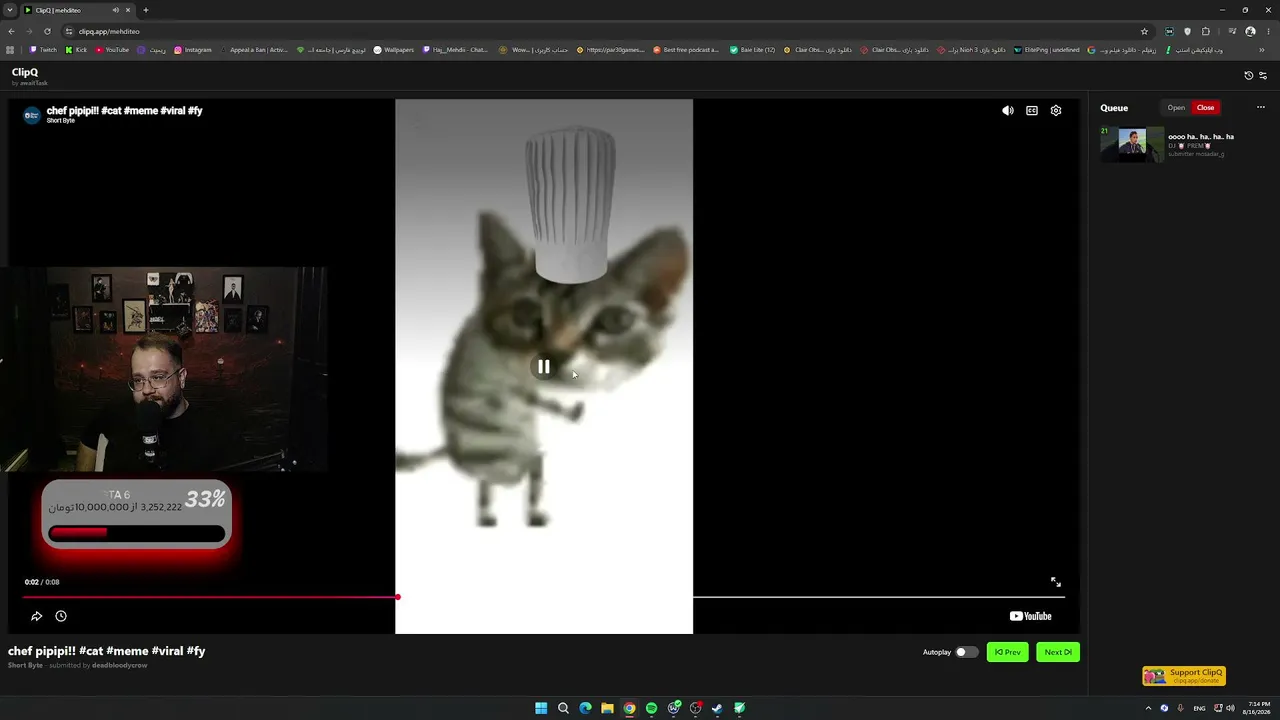Open Spotify from taskbar
The image size is (1280, 720).
click(651, 708)
